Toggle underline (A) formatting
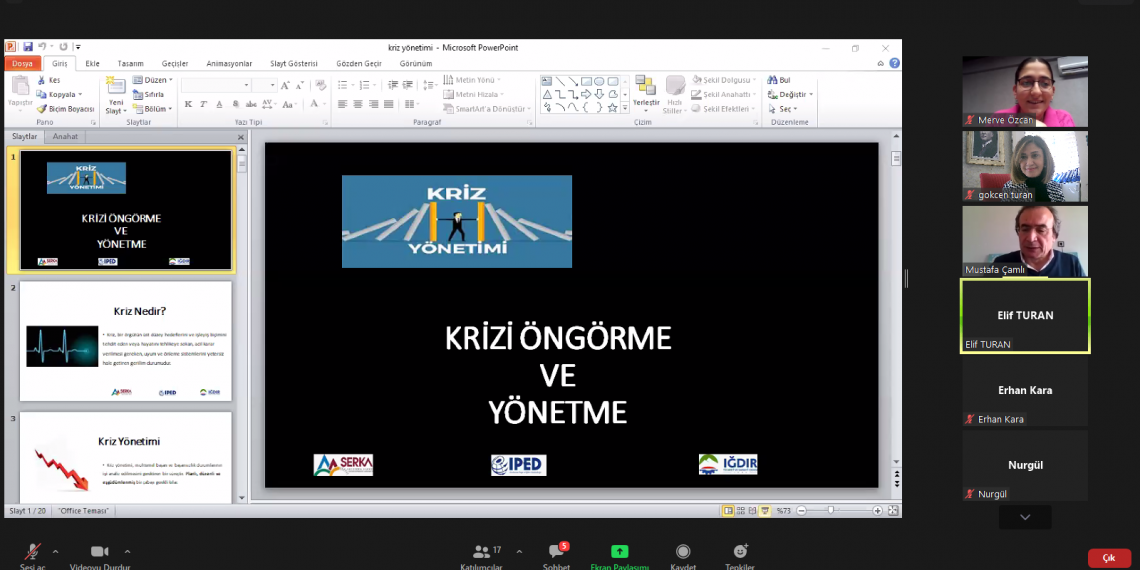 pos(220,105)
